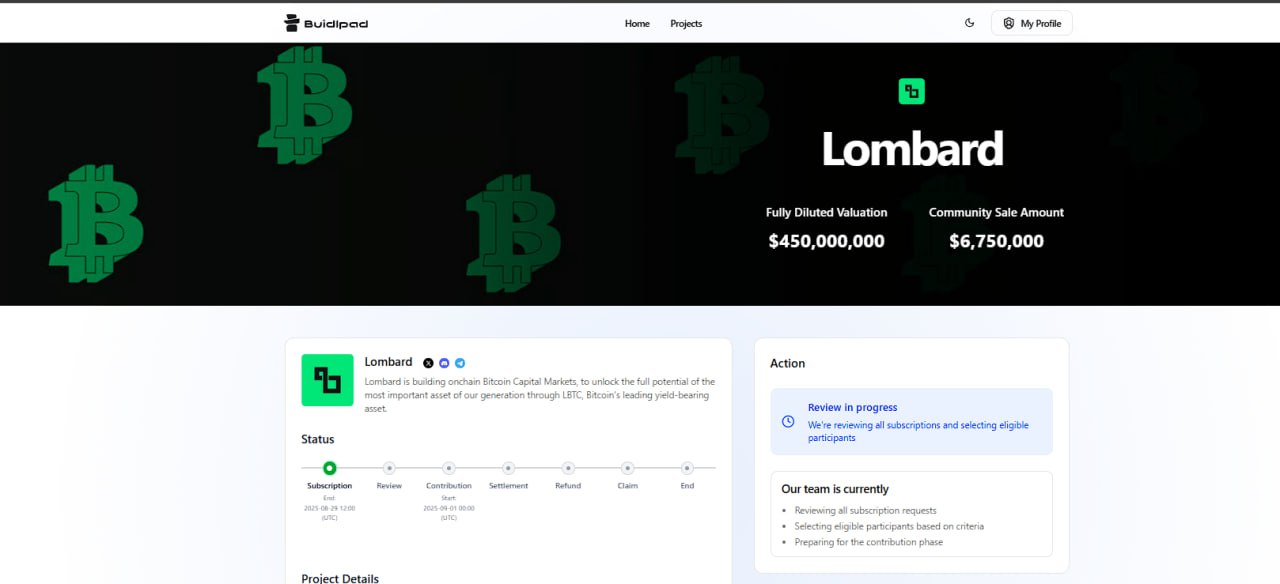Open Lombard's X (Twitter) link icon
Screen dimensions: 1280x584
[x=428, y=363]
